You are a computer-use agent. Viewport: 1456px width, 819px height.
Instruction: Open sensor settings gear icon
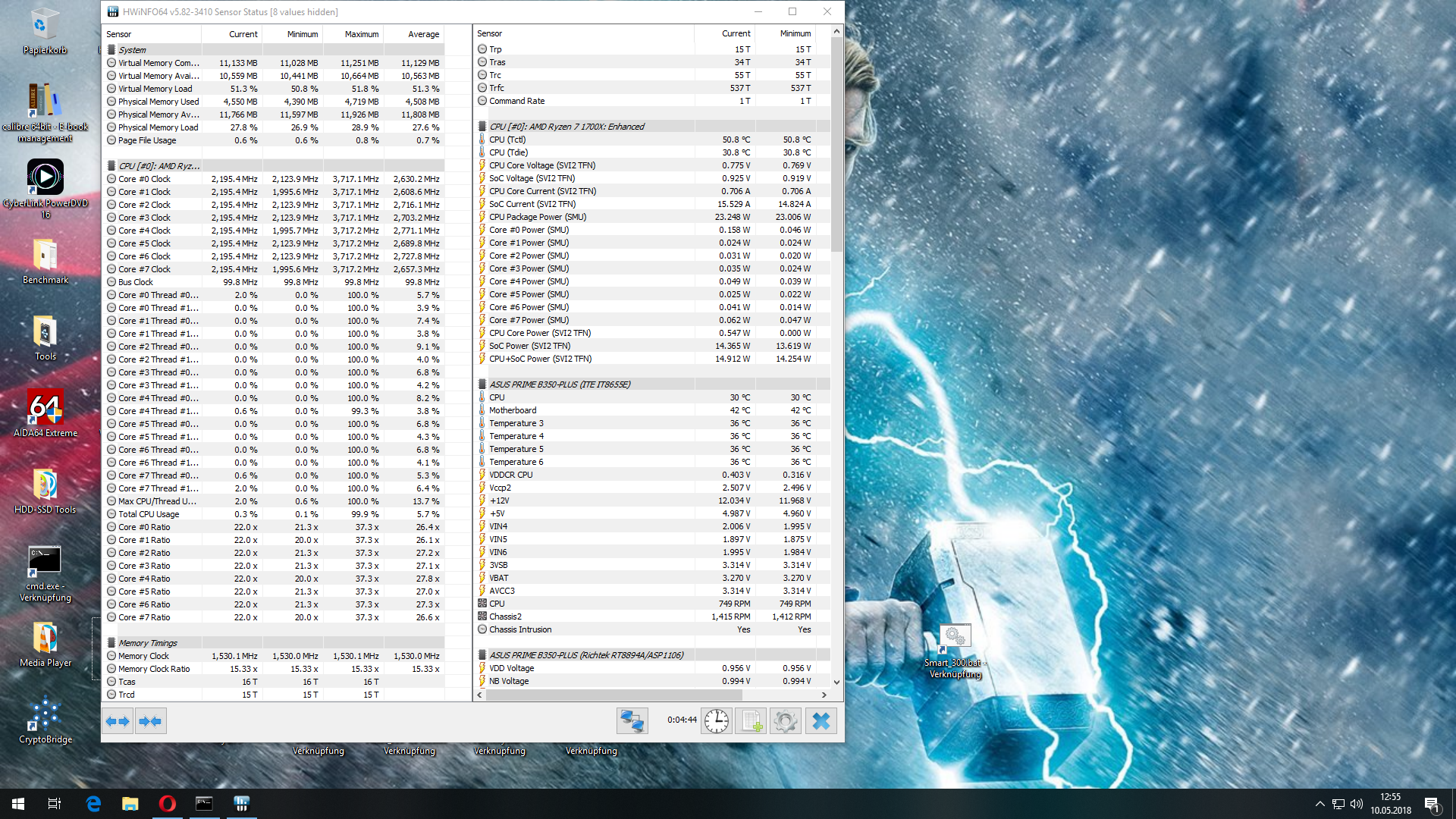785,720
